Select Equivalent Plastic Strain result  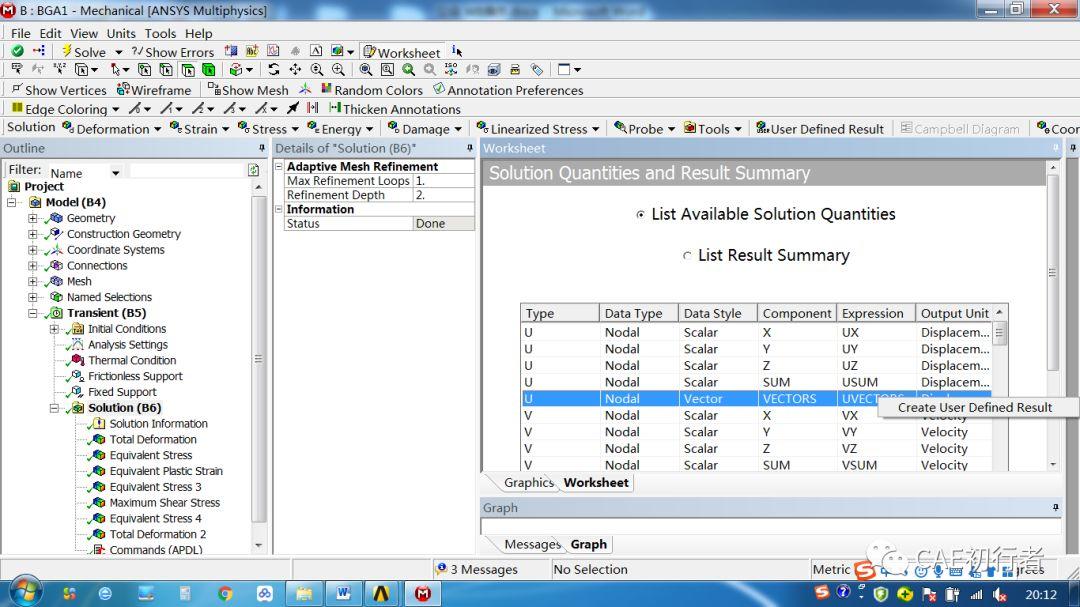pyautogui.click(x=165, y=471)
